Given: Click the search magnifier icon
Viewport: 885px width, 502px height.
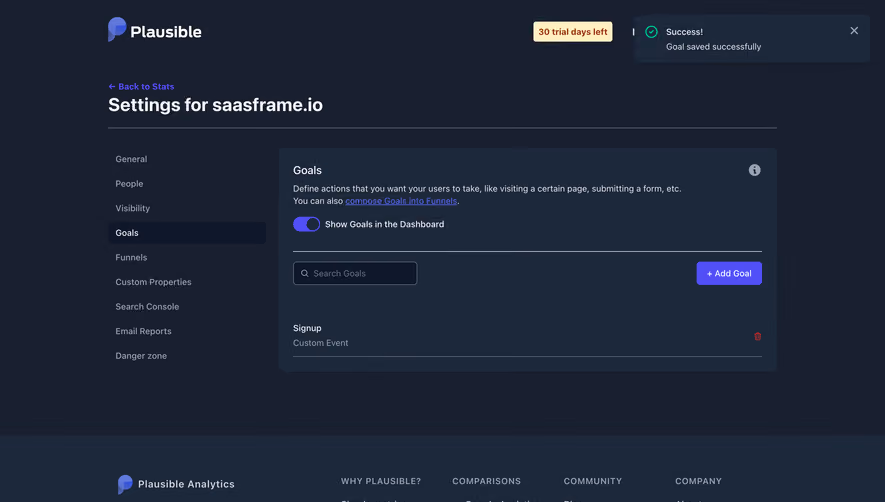Looking at the screenshot, I should click(305, 273).
